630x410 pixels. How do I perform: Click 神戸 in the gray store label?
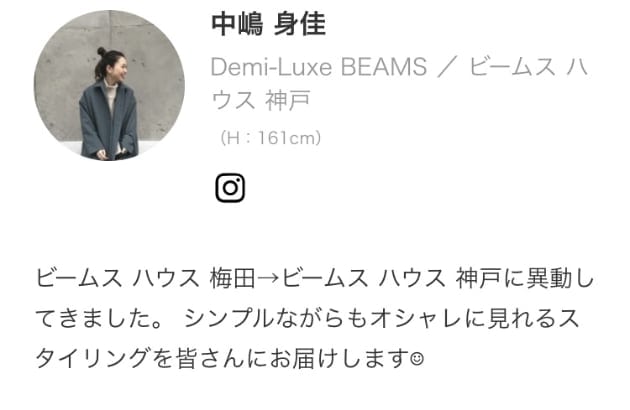(287, 100)
